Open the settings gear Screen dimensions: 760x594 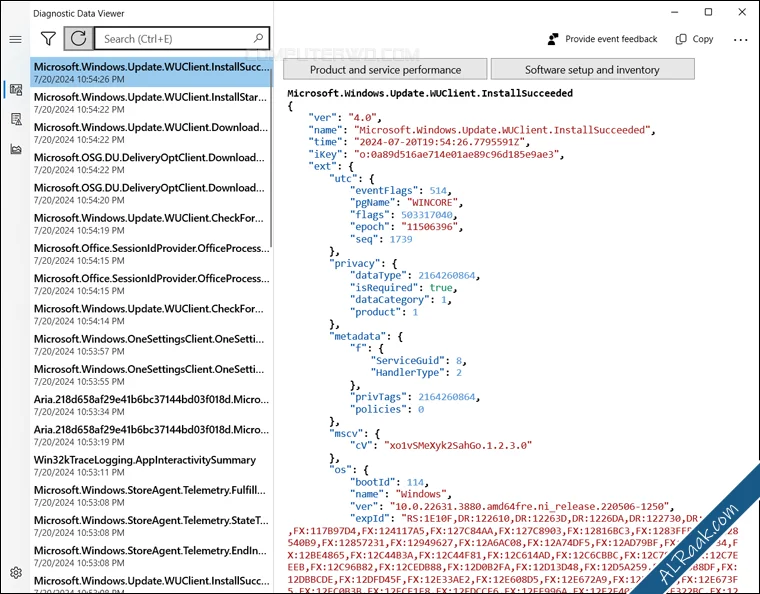pyautogui.click(x=16, y=573)
